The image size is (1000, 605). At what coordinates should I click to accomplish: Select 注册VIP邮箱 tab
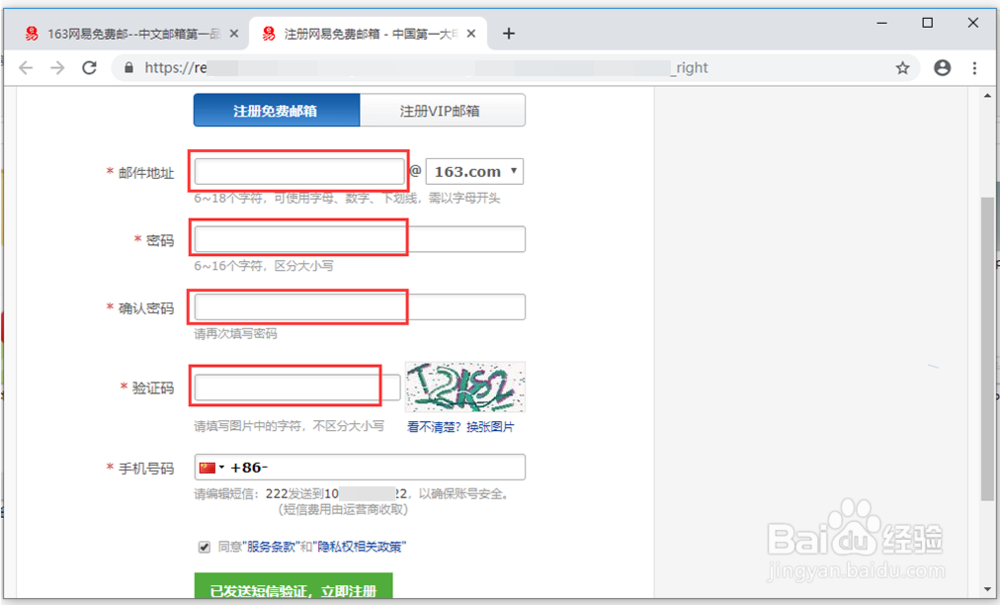tap(443, 110)
